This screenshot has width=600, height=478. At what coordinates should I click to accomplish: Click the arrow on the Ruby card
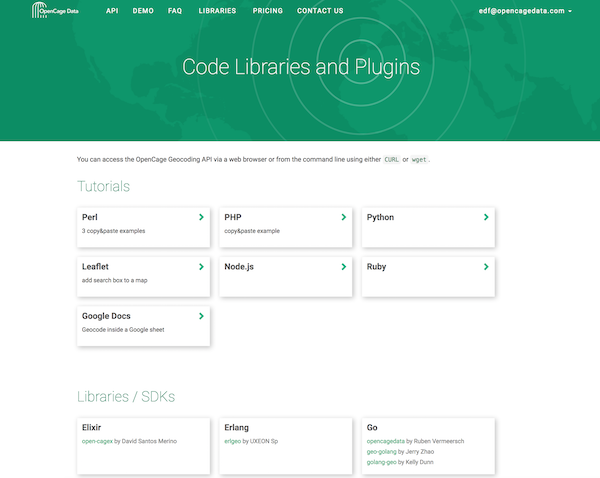(486, 267)
